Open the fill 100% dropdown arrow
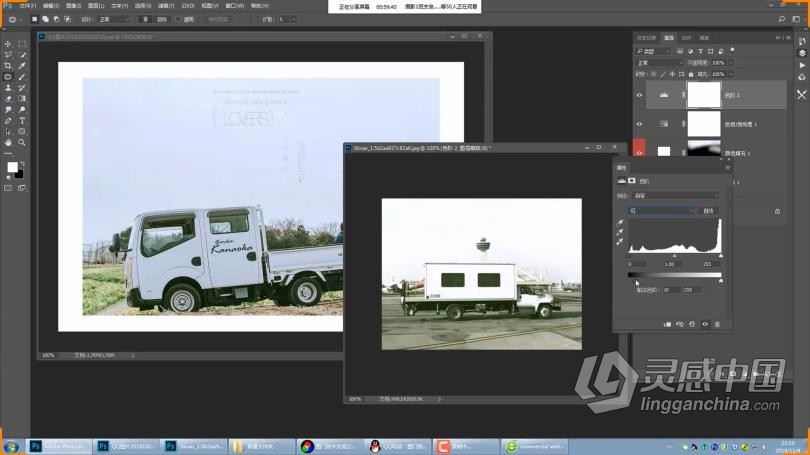Viewport: 810px width, 455px height. pos(730,74)
